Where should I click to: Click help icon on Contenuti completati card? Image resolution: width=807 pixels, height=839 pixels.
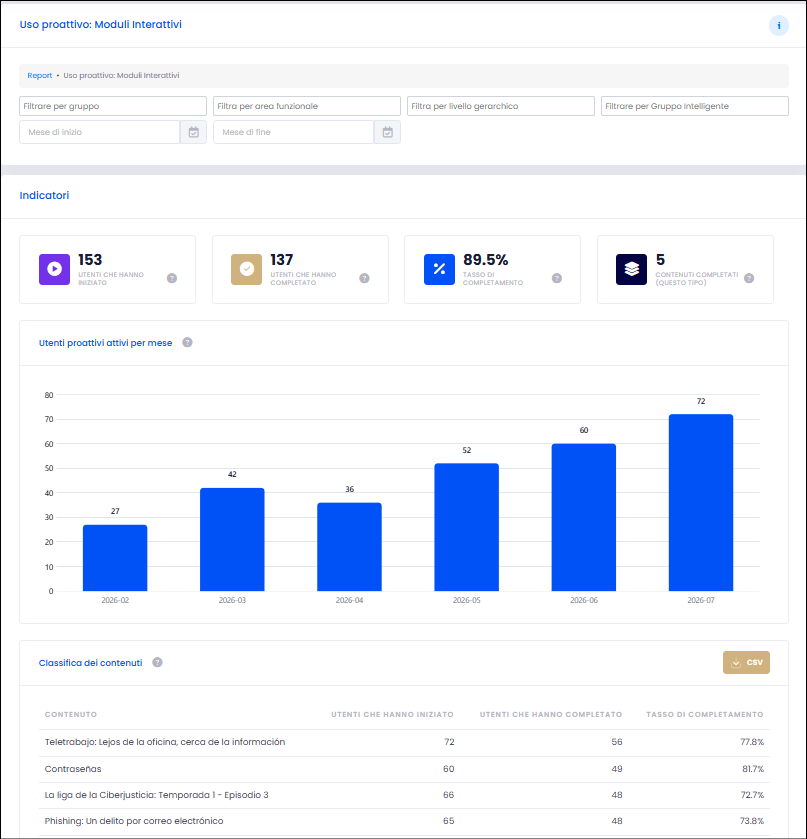click(749, 278)
